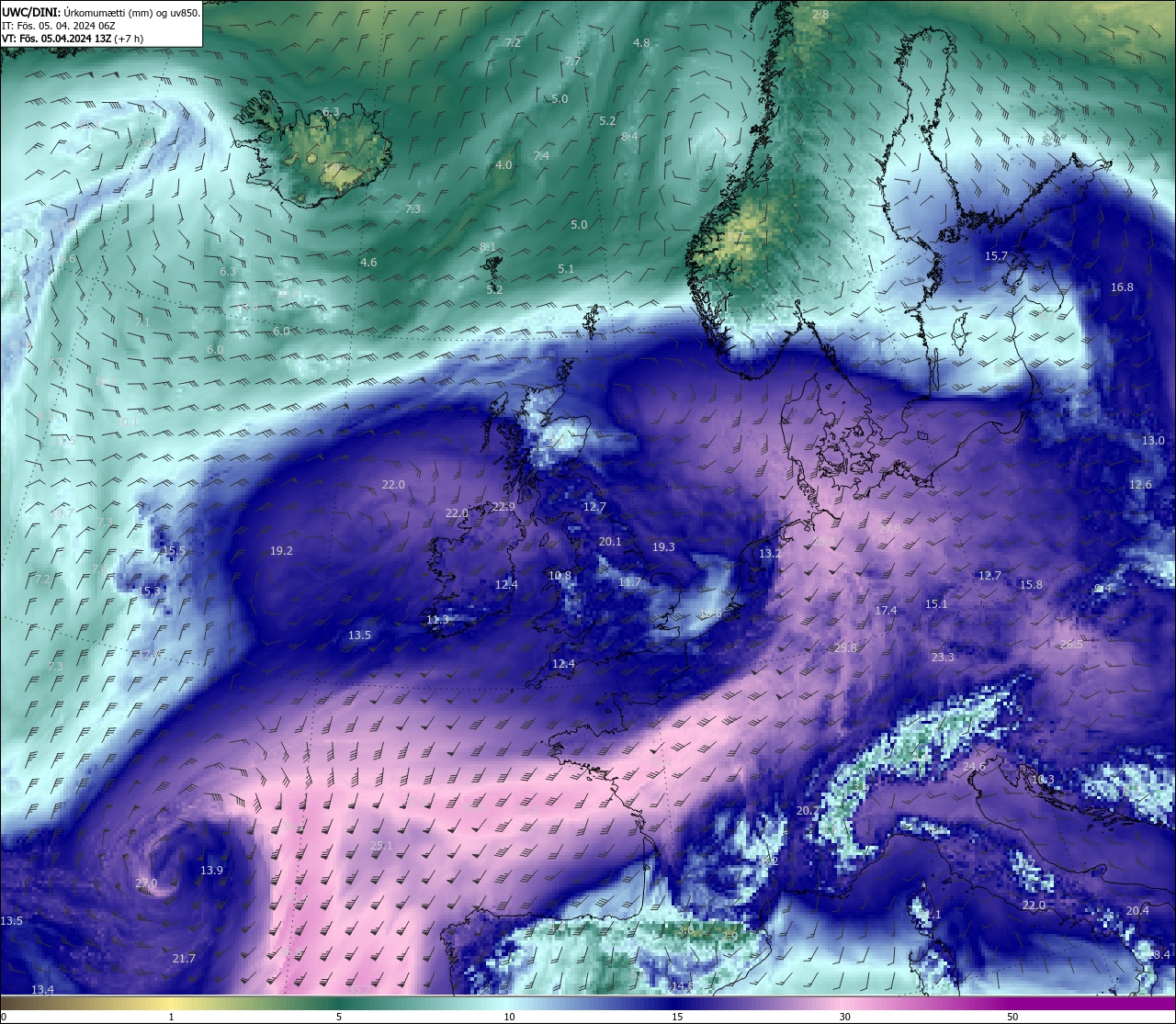The height and width of the screenshot is (1024, 1176).
Task: Click the 4.8 value north of Norway Sea
Action: [641, 43]
